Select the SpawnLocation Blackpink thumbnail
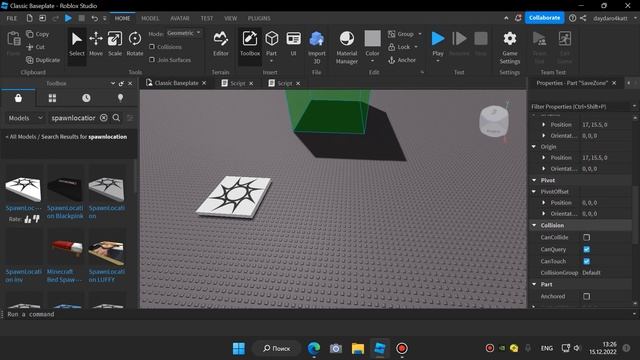 pyautogui.click(x=65, y=189)
